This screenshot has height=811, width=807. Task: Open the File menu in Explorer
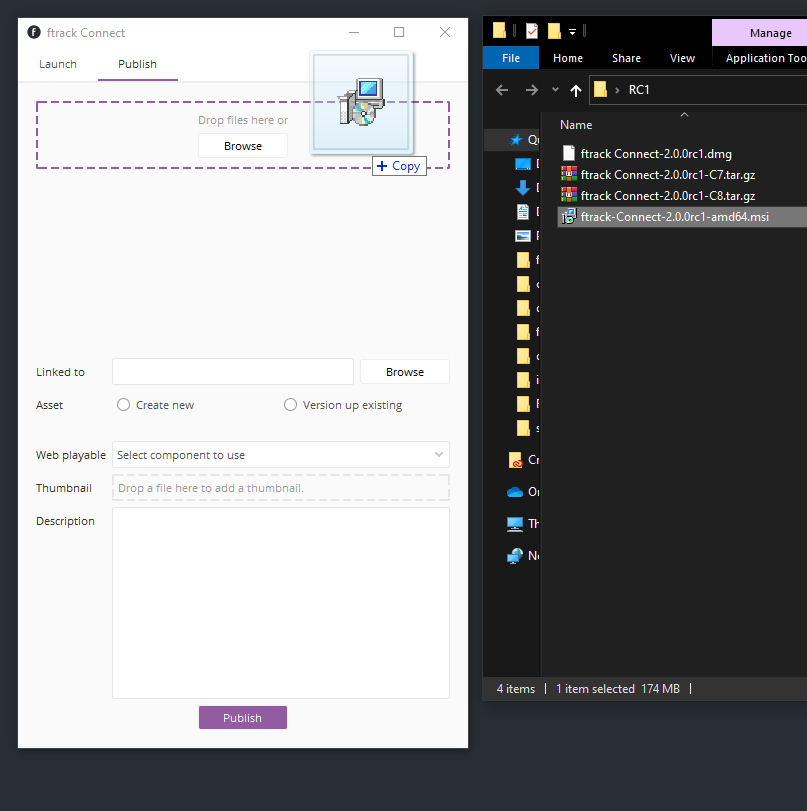pos(511,58)
